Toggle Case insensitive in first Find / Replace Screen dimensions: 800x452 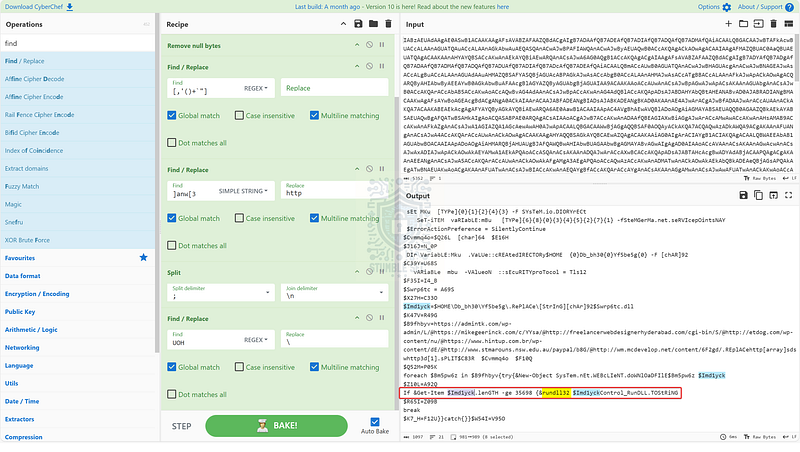coord(239,115)
